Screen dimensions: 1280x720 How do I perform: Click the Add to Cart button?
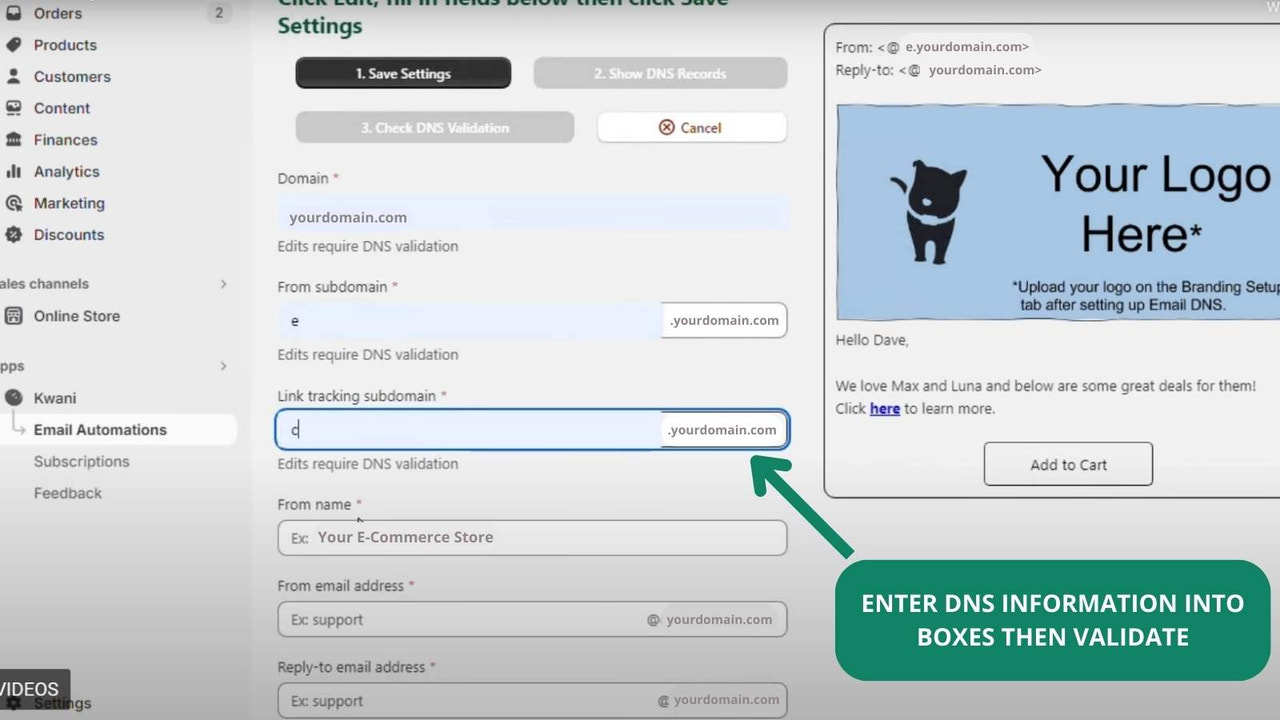click(1067, 463)
